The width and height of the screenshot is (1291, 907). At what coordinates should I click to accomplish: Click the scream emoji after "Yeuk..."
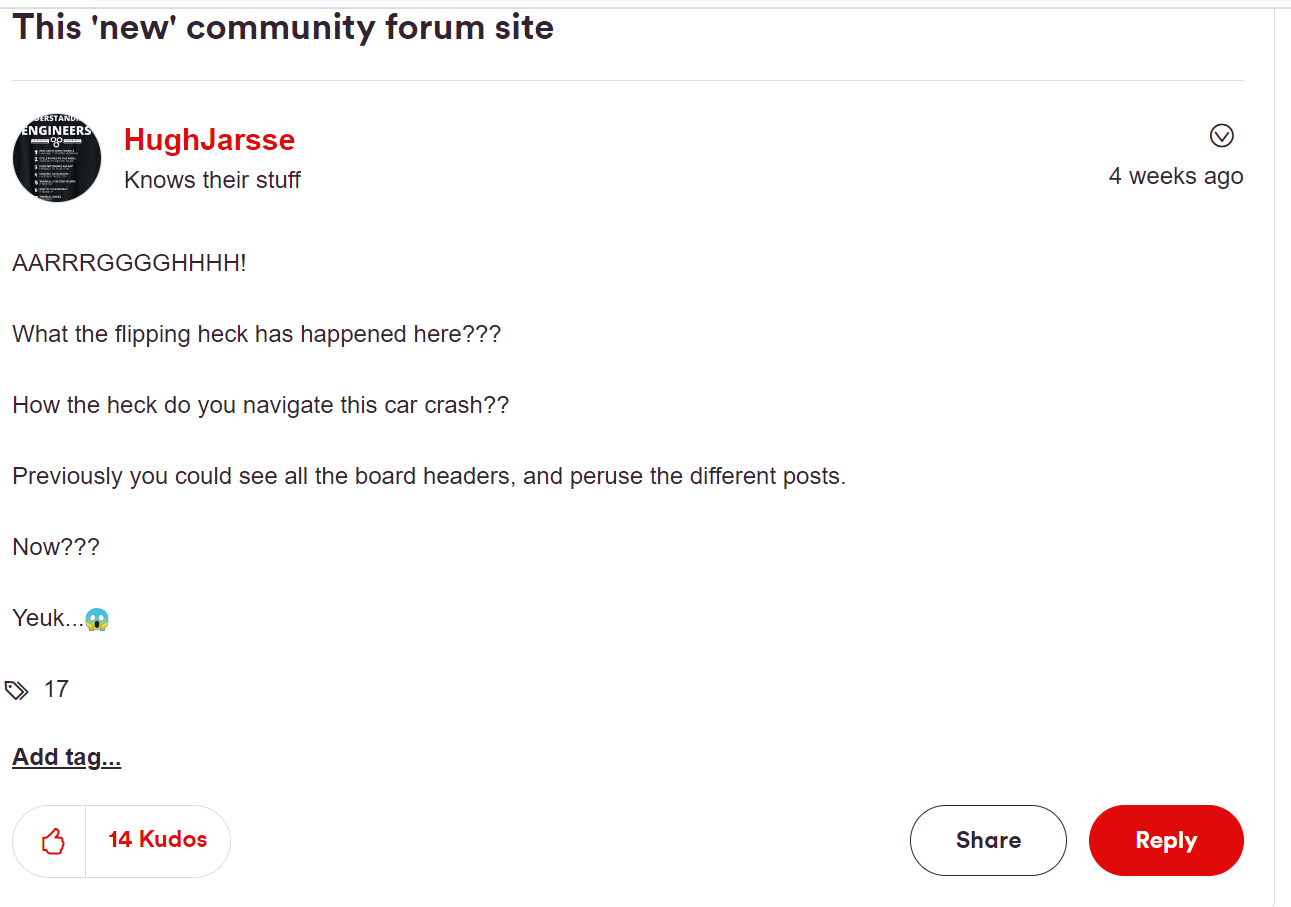point(97,618)
